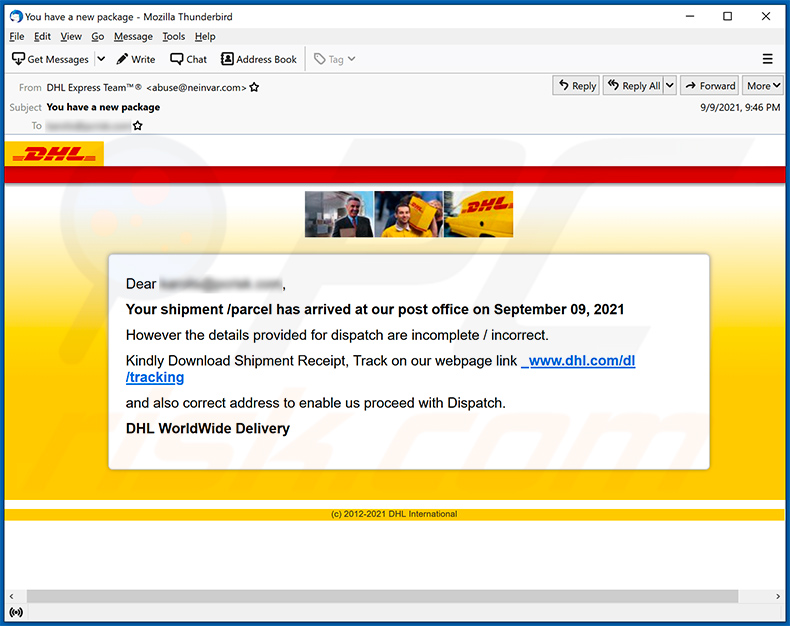The image size is (790, 626).
Task: Forward this email
Action: [710, 86]
